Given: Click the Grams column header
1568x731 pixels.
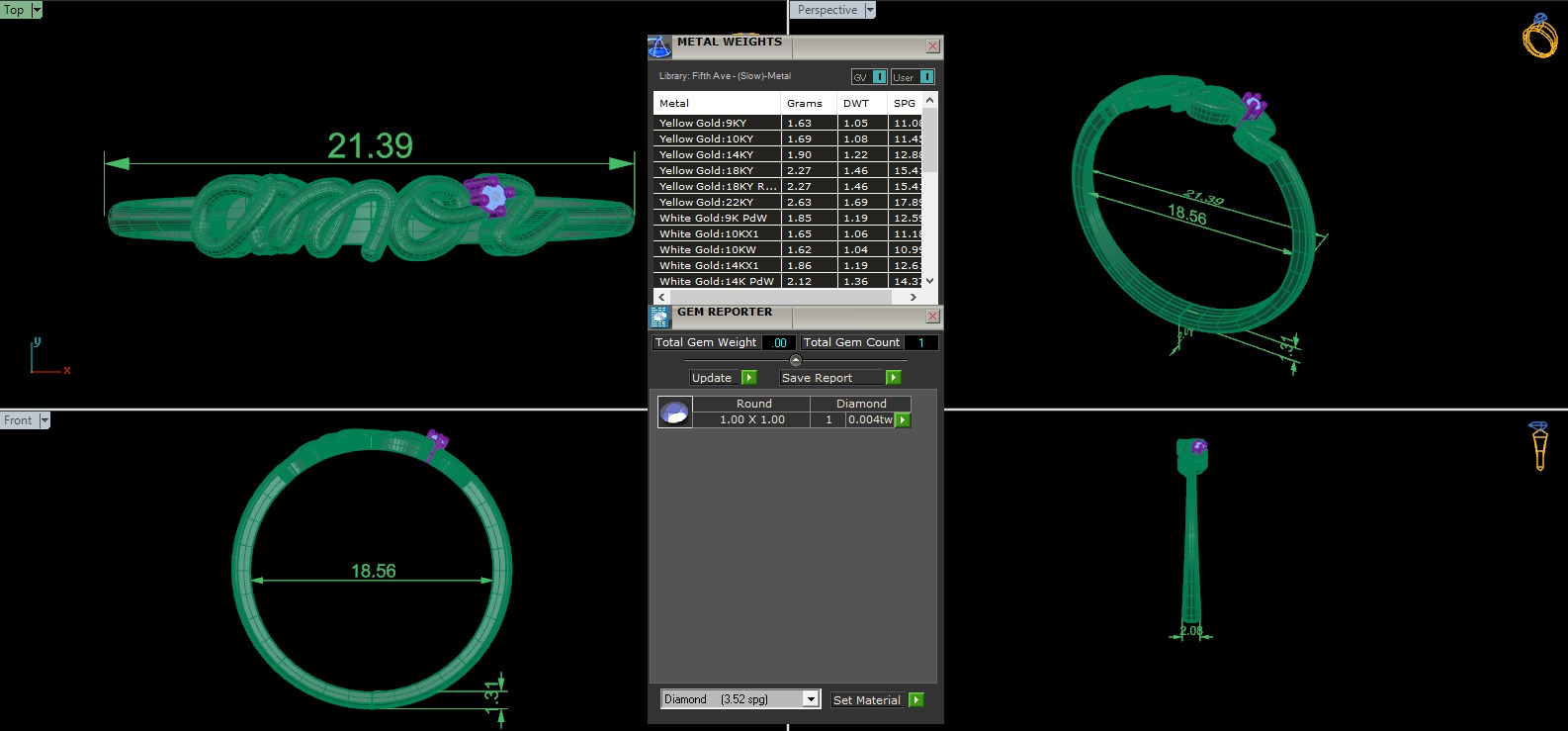Looking at the screenshot, I should pyautogui.click(x=810, y=103).
